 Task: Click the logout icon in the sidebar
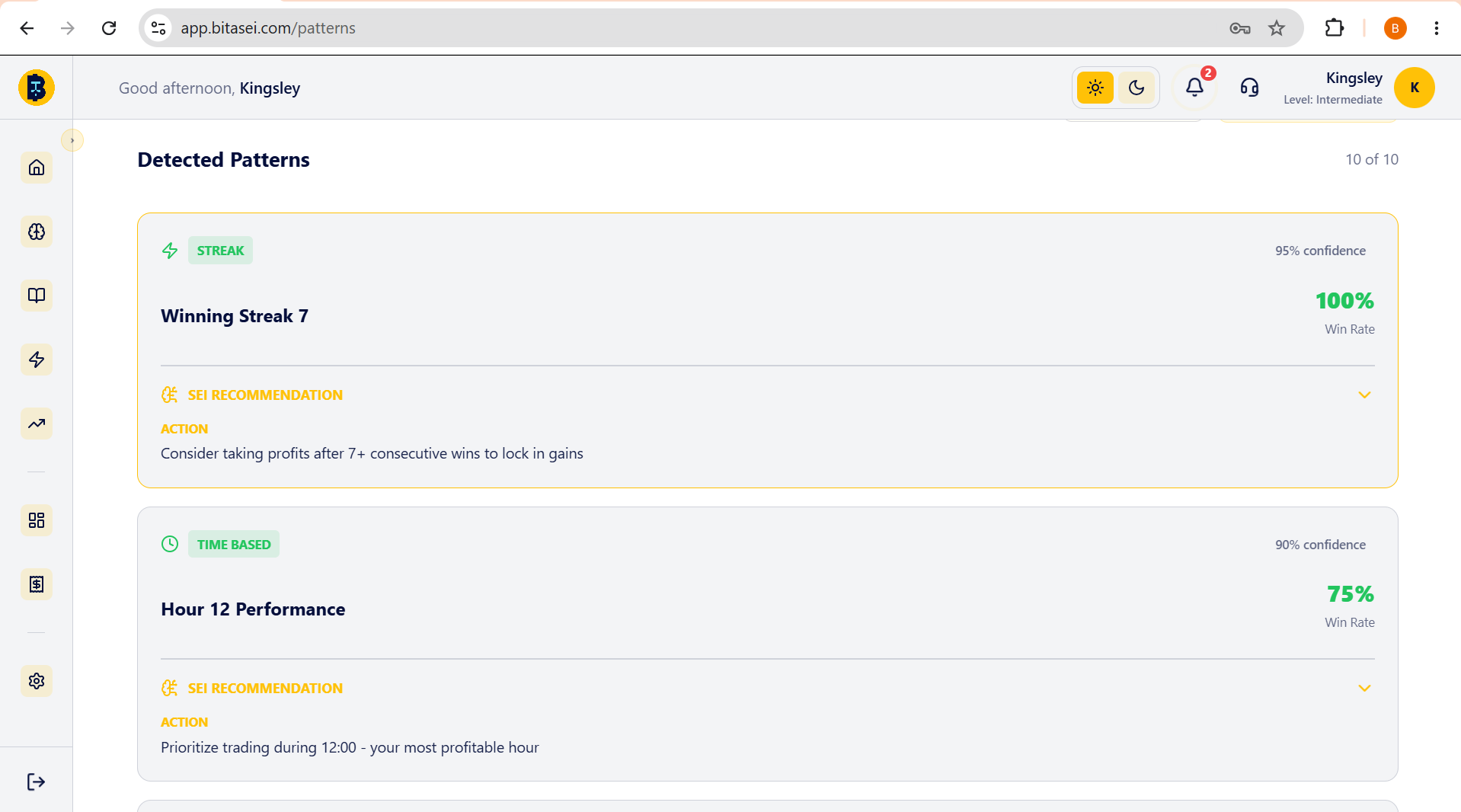36,782
